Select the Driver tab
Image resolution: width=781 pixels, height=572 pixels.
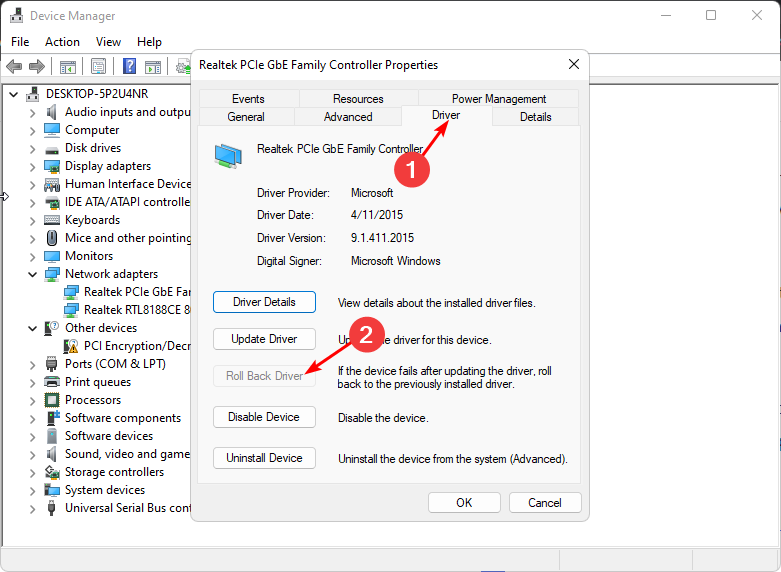(x=446, y=115)
